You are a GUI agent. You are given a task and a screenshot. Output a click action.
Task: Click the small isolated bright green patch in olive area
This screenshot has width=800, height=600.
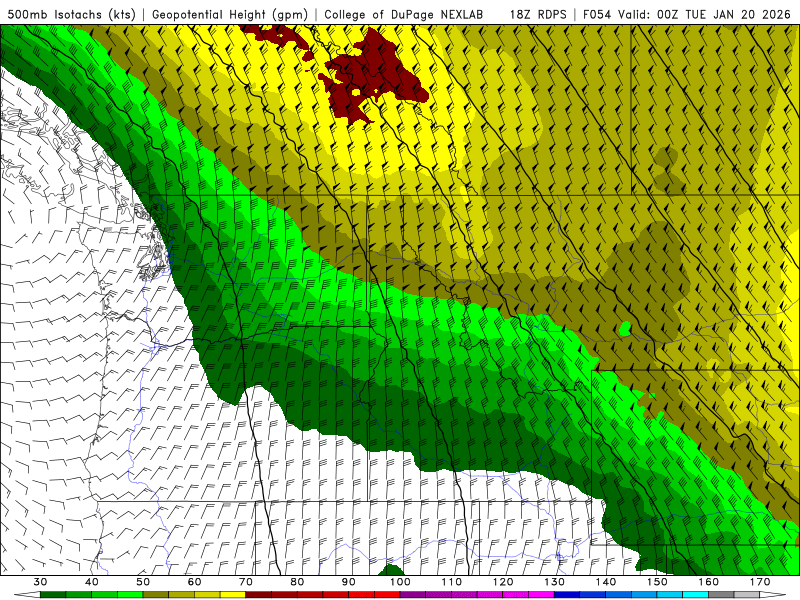coord(626,329)
